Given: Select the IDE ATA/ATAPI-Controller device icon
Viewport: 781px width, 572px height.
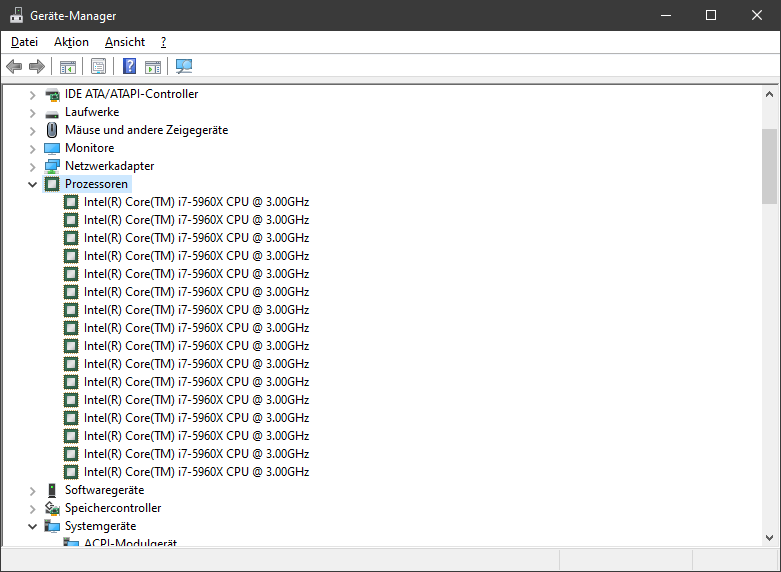Looking at the screenshot, I should click(52, 94).
